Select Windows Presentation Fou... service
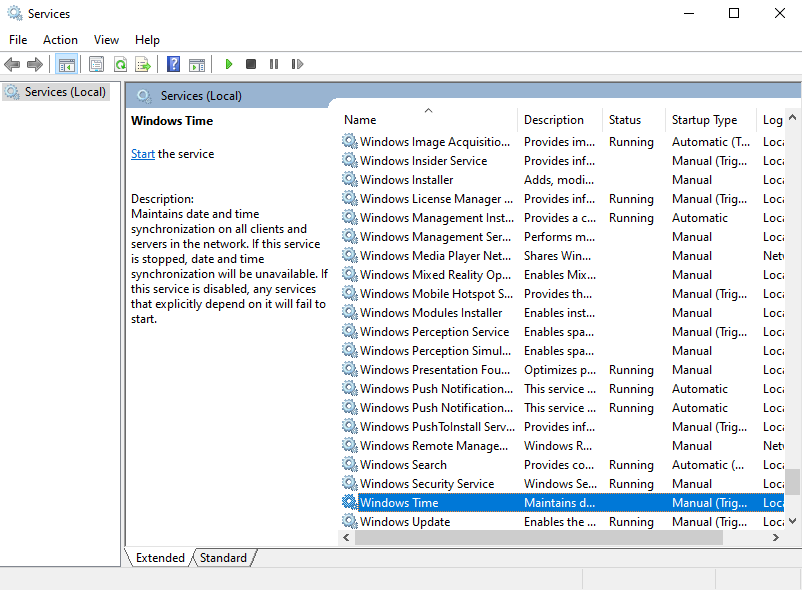 pyautogui.click(x=435, y=370)
